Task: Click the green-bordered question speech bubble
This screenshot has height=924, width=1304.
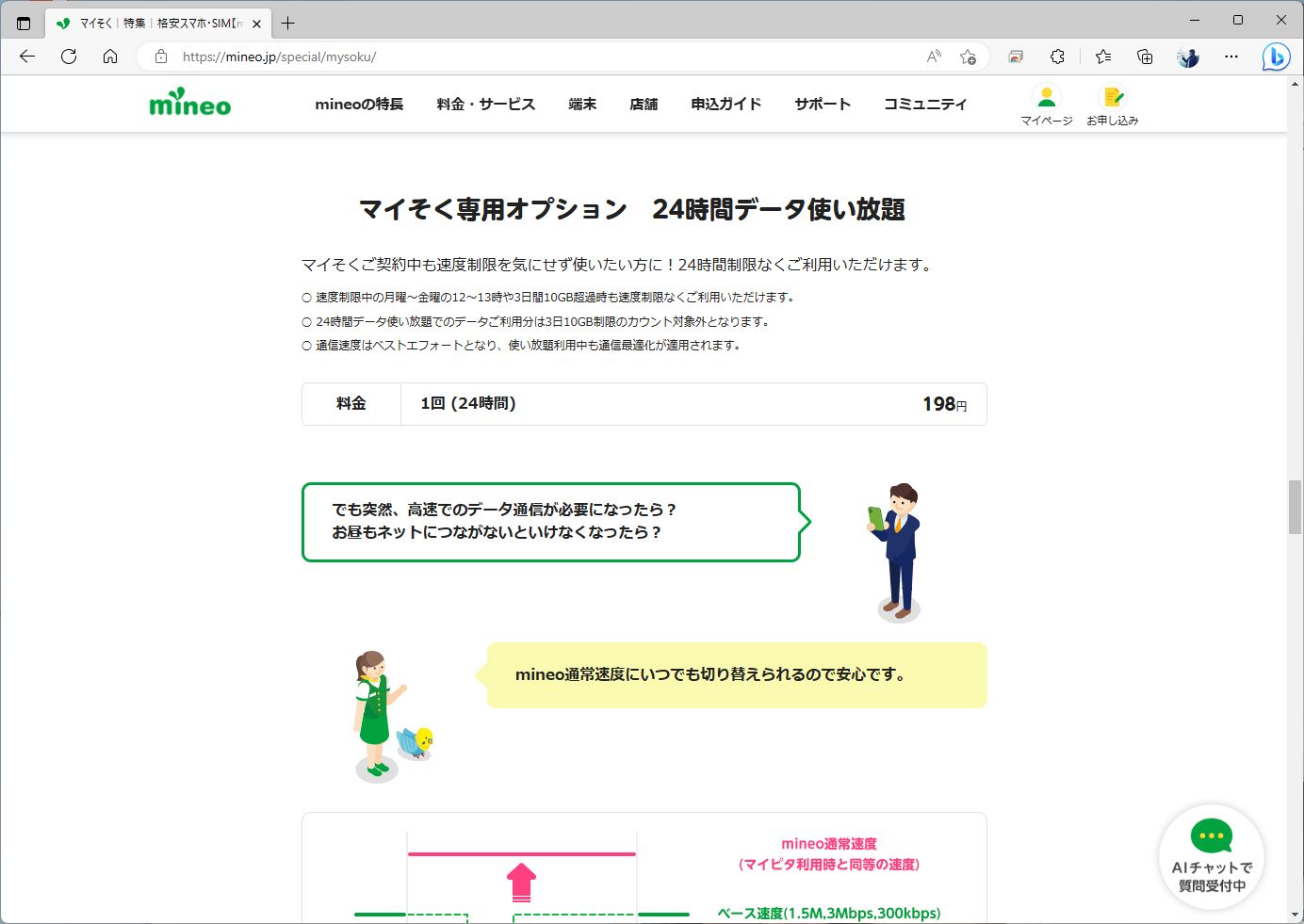Action: [556, 522]
